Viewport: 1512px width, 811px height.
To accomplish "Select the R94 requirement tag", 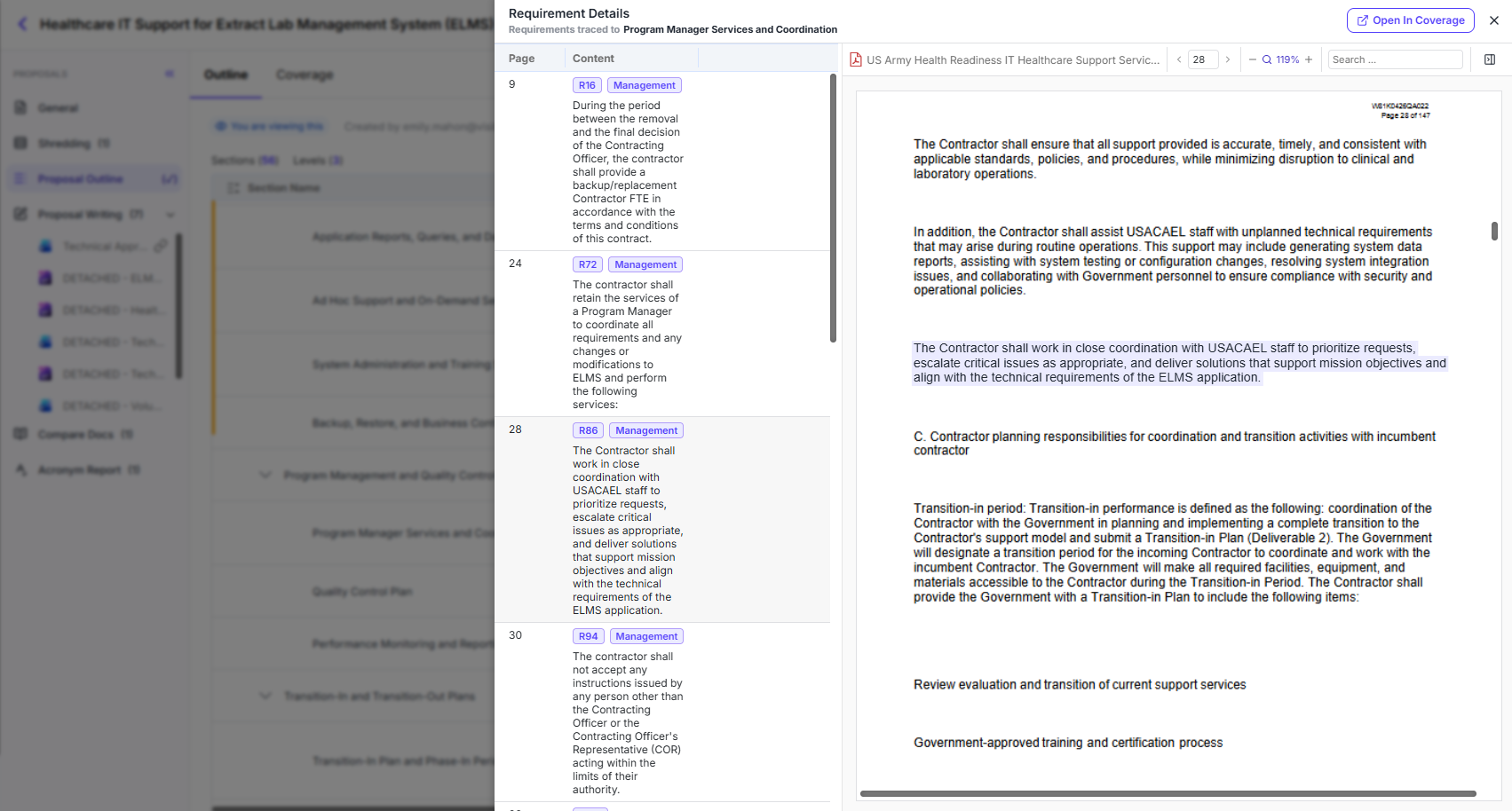I will pos(589,636).
